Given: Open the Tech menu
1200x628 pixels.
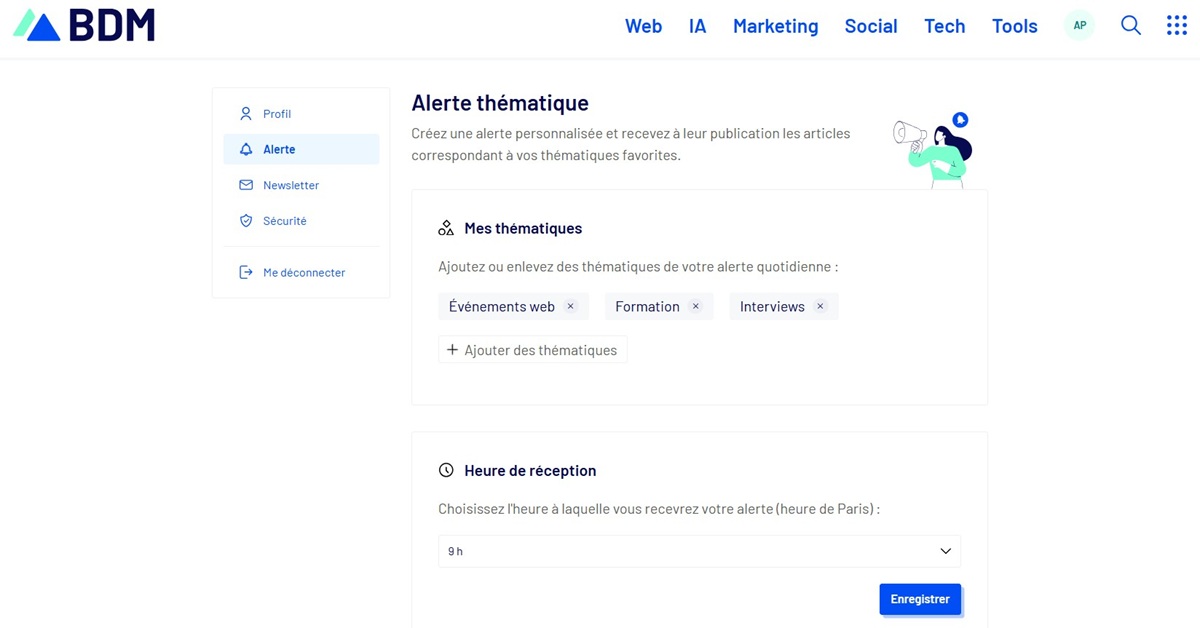Looking at the screenshot, I should click(945, 26).
